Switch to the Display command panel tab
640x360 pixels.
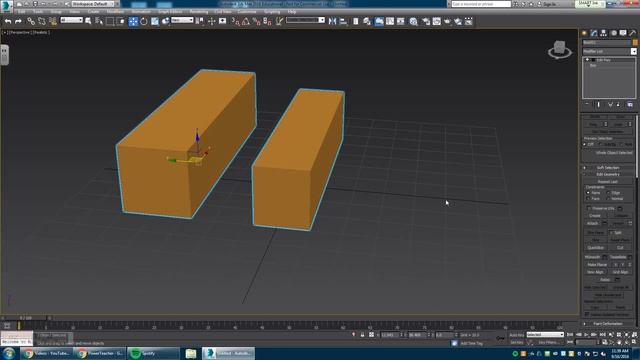[623, 33]
